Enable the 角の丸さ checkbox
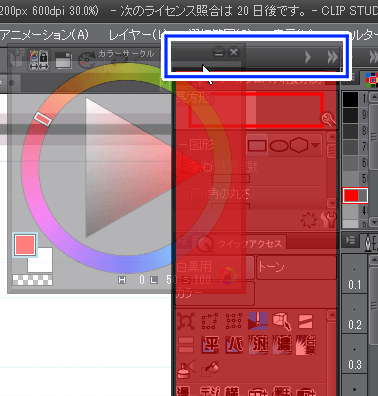The image size is (378, 396). 197,194
